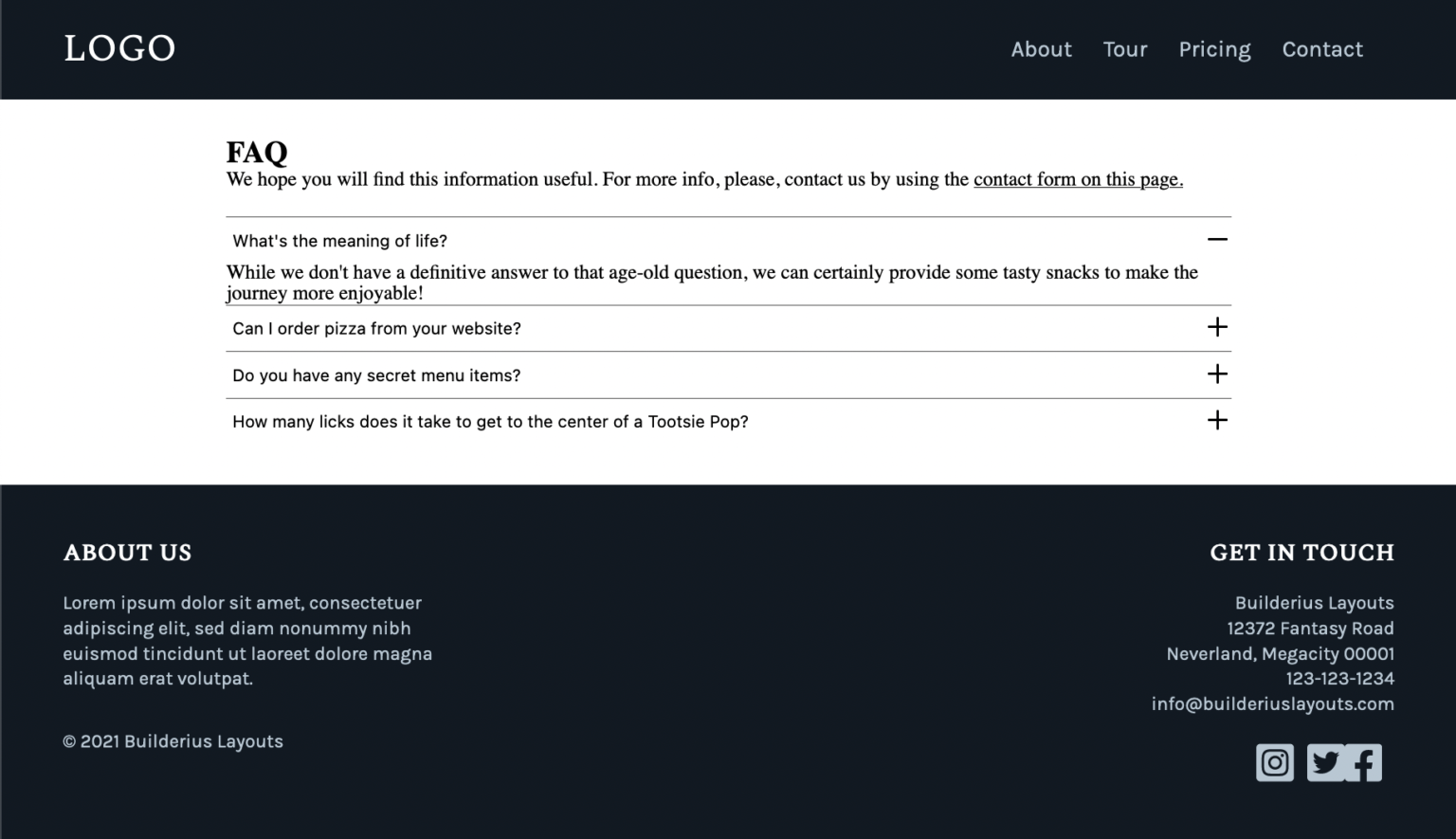
Task: Click the 'What's the meaning of life?' question
Action: click(339, 240)
